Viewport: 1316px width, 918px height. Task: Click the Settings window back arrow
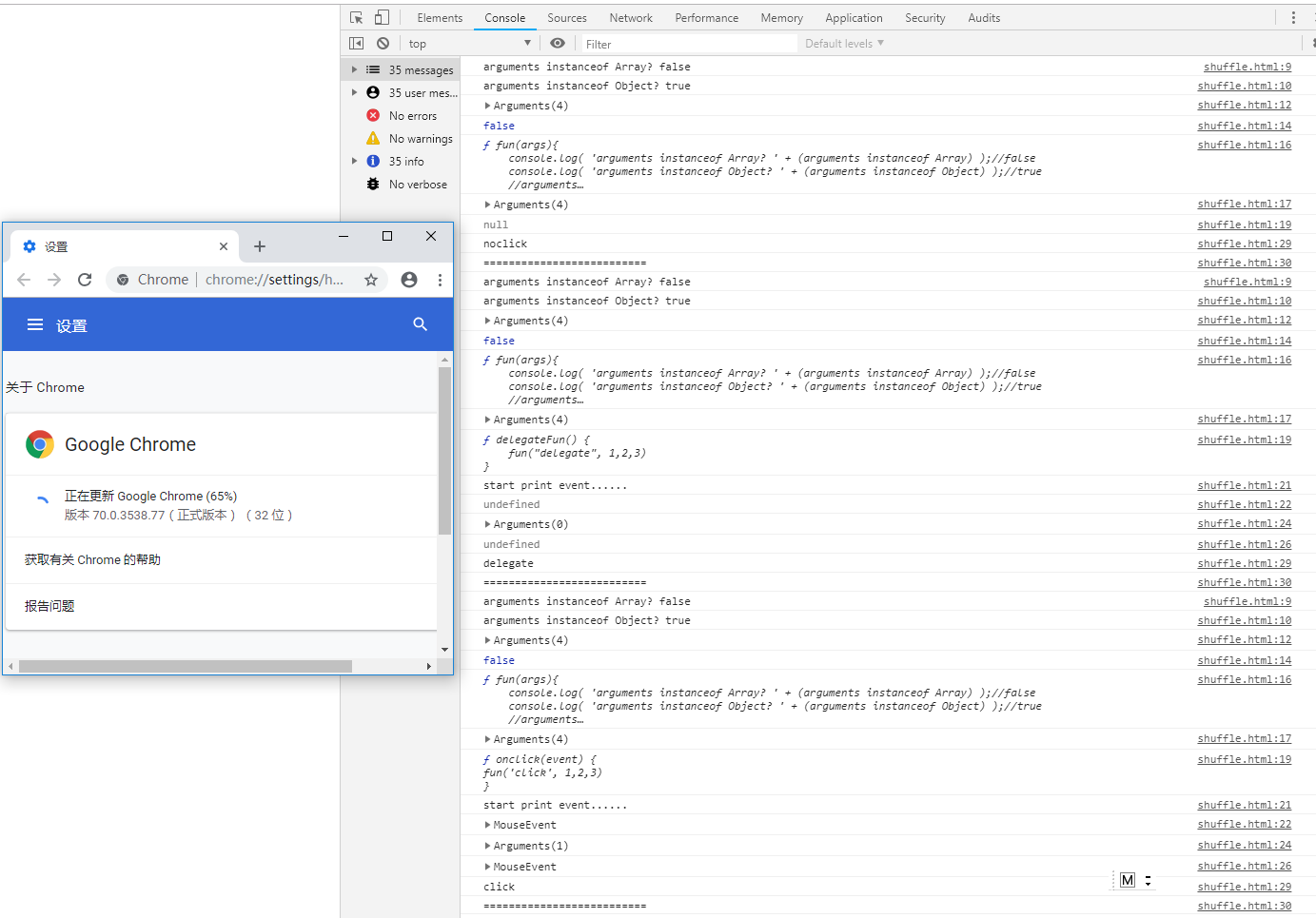coord(24,280)
